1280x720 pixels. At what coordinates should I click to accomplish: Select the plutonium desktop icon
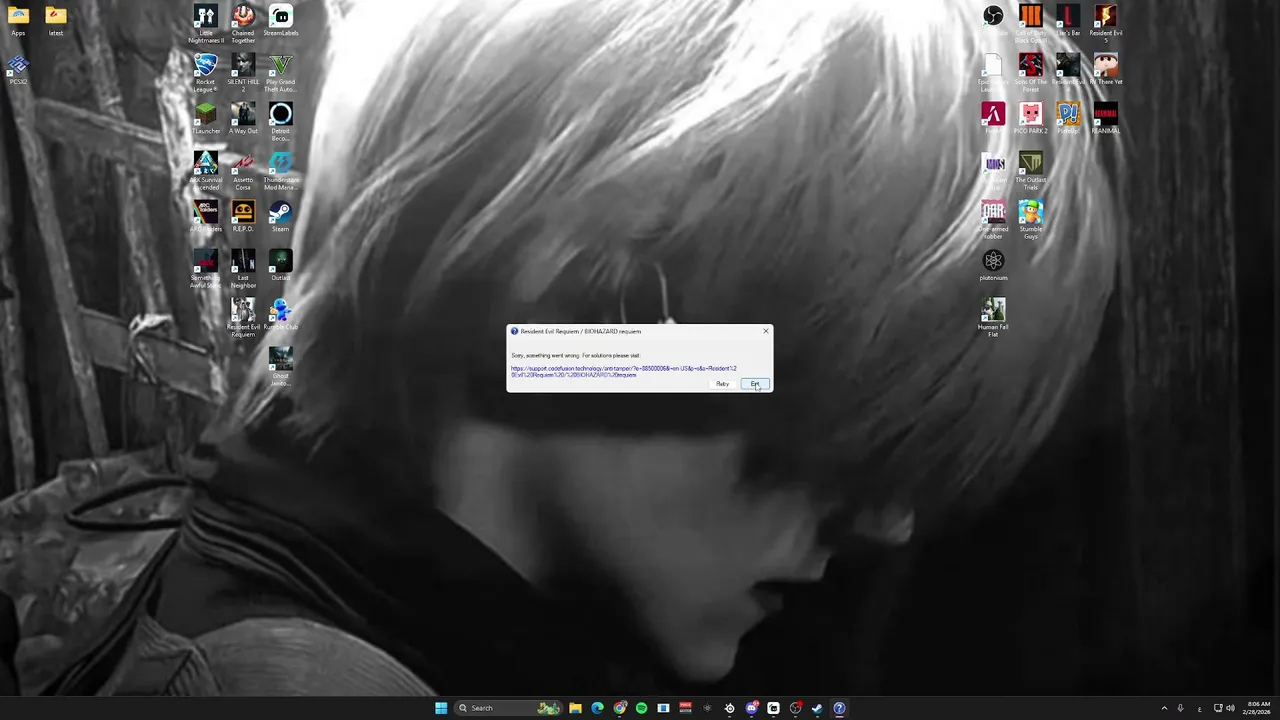993,266
